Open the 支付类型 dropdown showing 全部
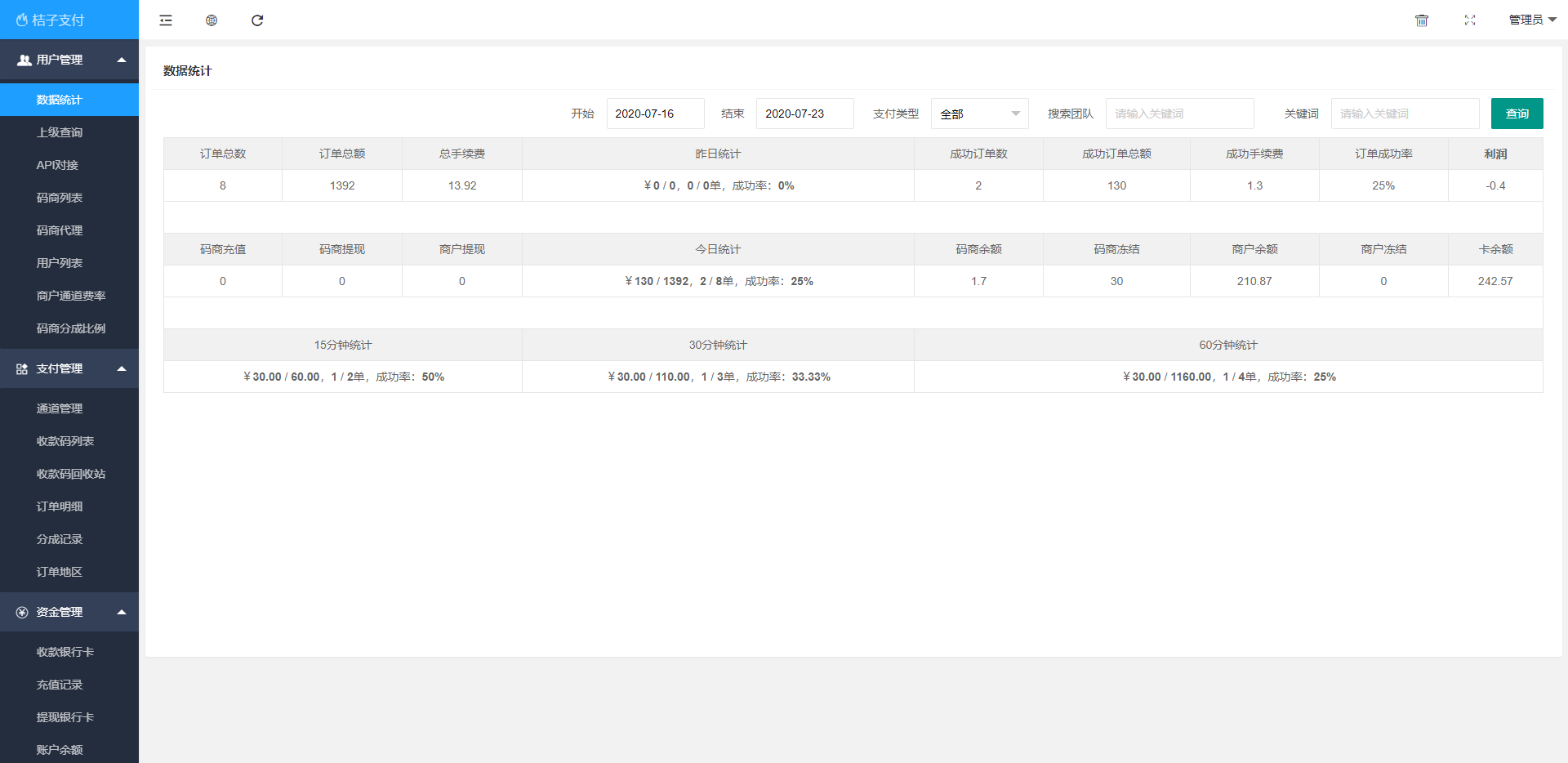The image size is (1568, 763). [x=979, y=114]
